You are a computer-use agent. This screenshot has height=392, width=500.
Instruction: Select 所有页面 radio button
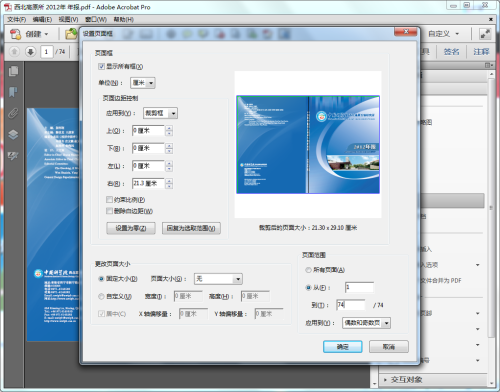coord(308,270)
